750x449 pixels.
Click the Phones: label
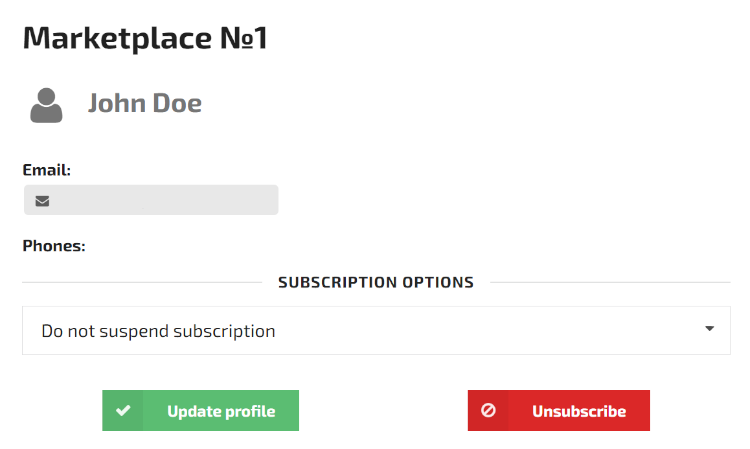coord(54,246)
